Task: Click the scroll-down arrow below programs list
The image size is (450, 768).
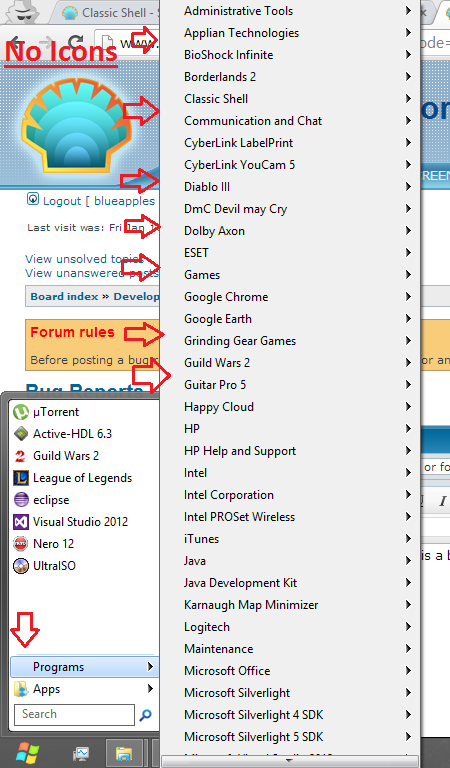Action: tap(290, 761)
